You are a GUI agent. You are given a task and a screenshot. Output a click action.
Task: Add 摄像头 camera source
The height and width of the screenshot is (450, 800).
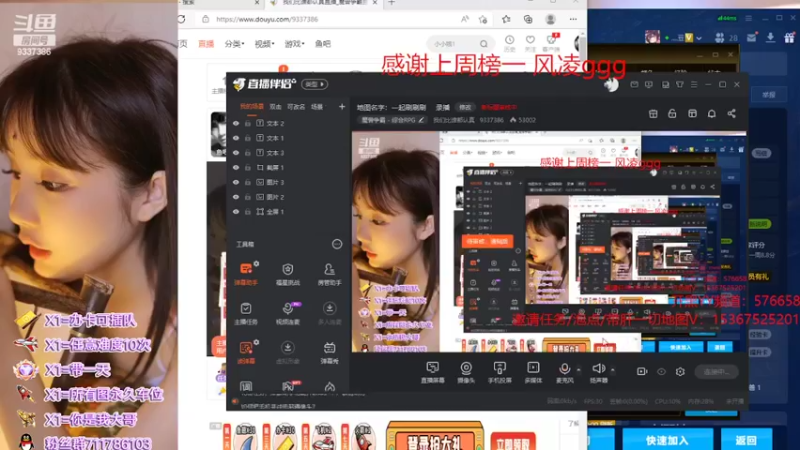pyautogui.click(x=466, y=372)
